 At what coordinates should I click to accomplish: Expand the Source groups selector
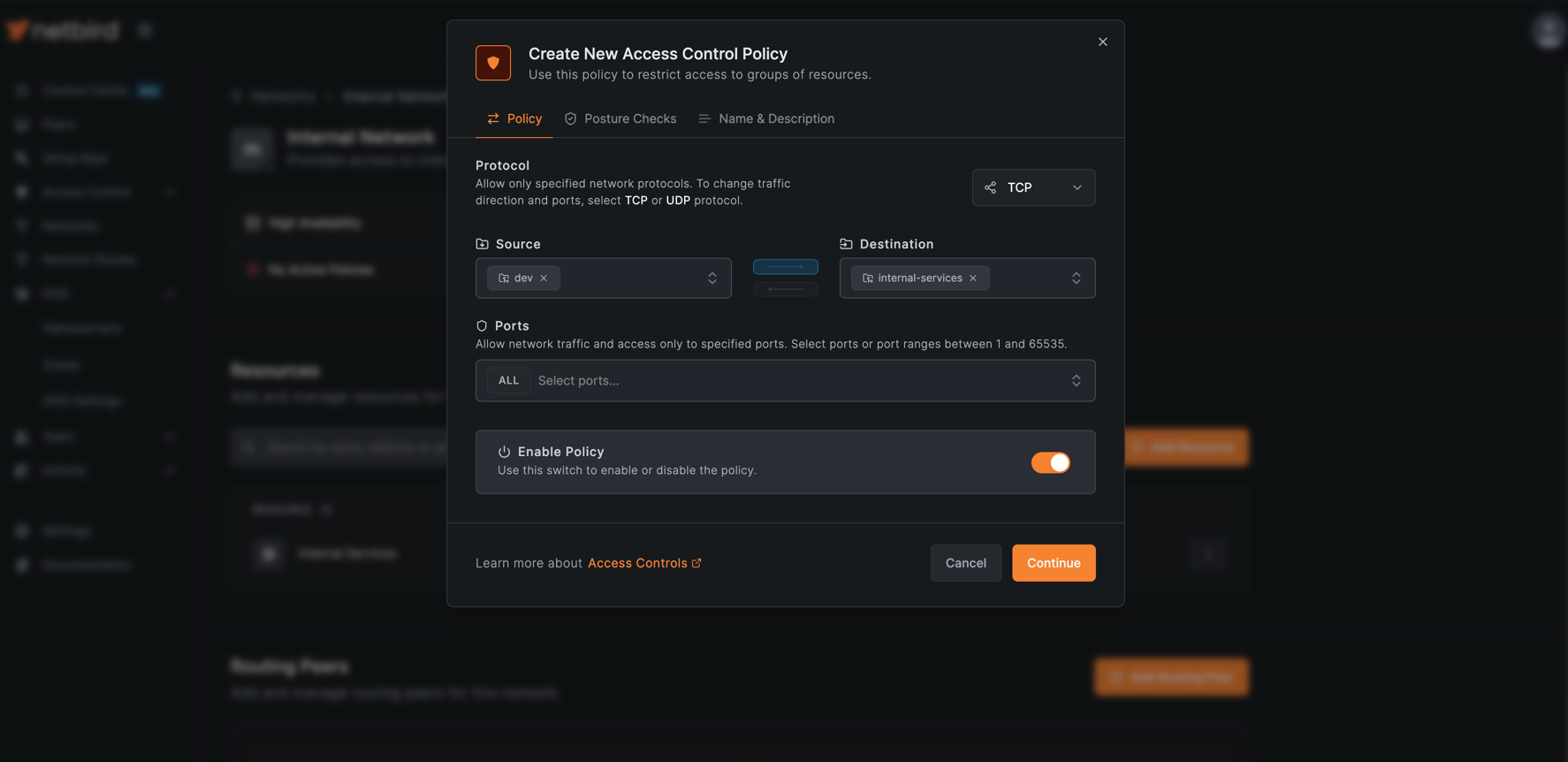pyautogui.click(x=712, y=278)
